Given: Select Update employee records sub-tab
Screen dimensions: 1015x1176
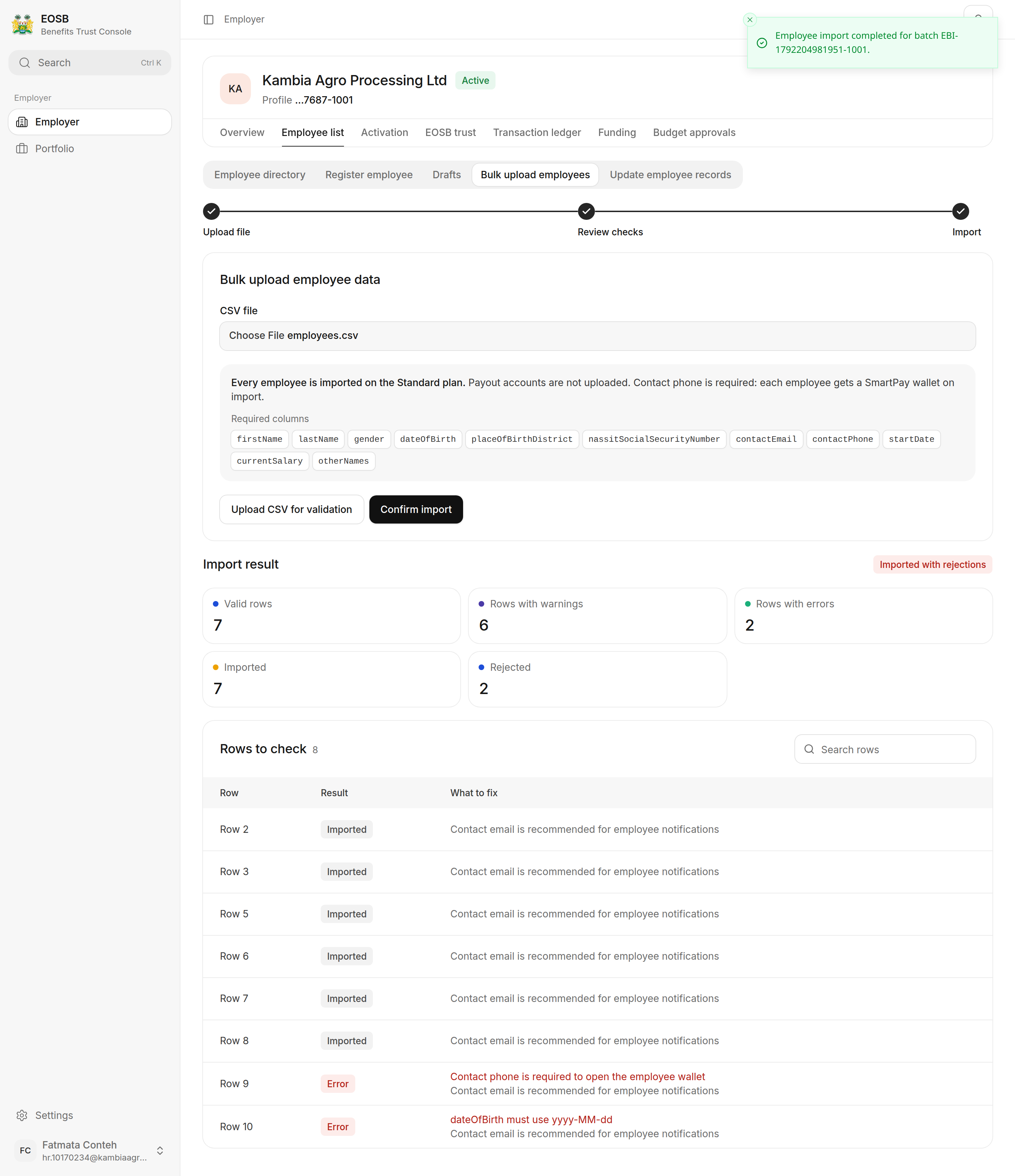Looking at the screenshot, I should (x=670, y=175).
